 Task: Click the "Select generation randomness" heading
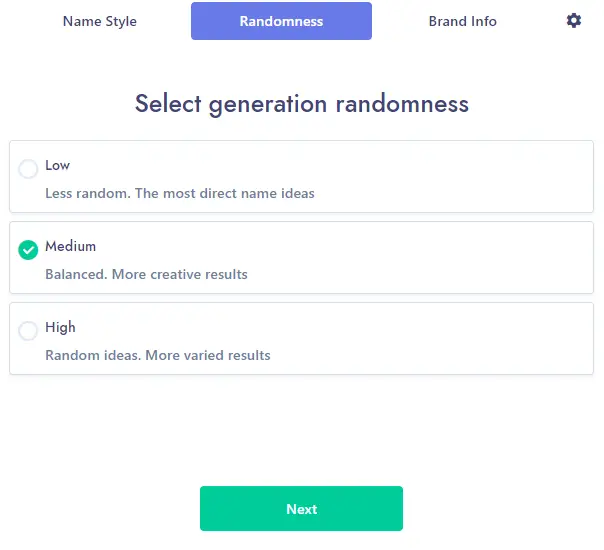[302, 104]
